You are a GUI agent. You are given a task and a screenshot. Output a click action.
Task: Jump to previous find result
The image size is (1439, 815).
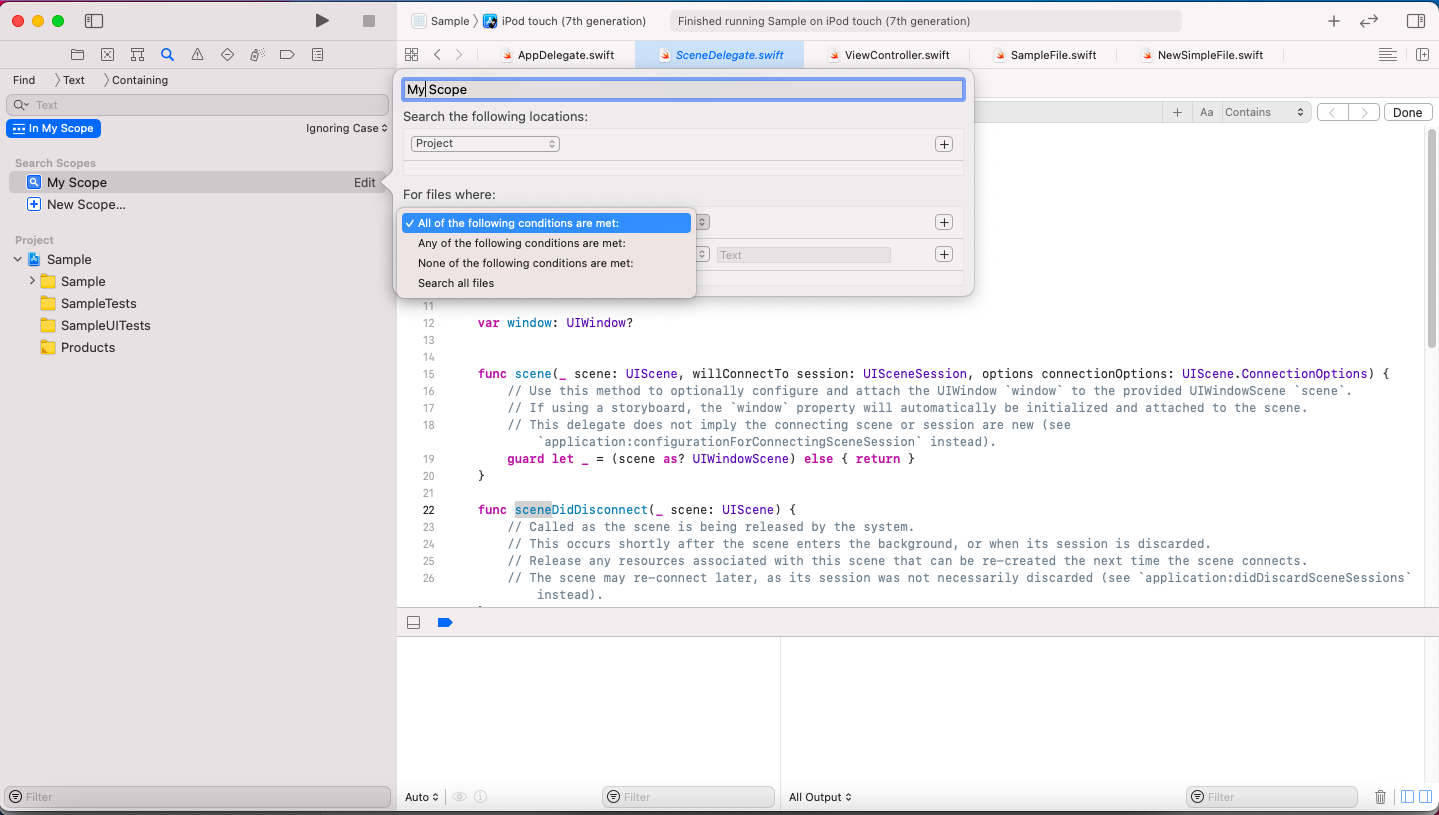coord(1333,113)
